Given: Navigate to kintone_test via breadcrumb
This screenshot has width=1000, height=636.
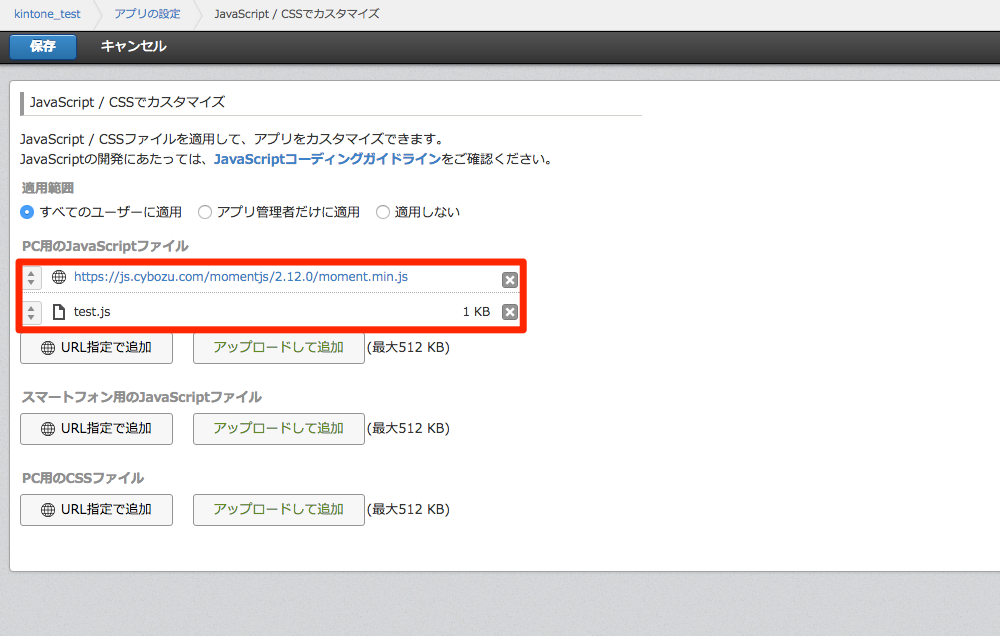Looking at the screenshot, I should 48,14.
